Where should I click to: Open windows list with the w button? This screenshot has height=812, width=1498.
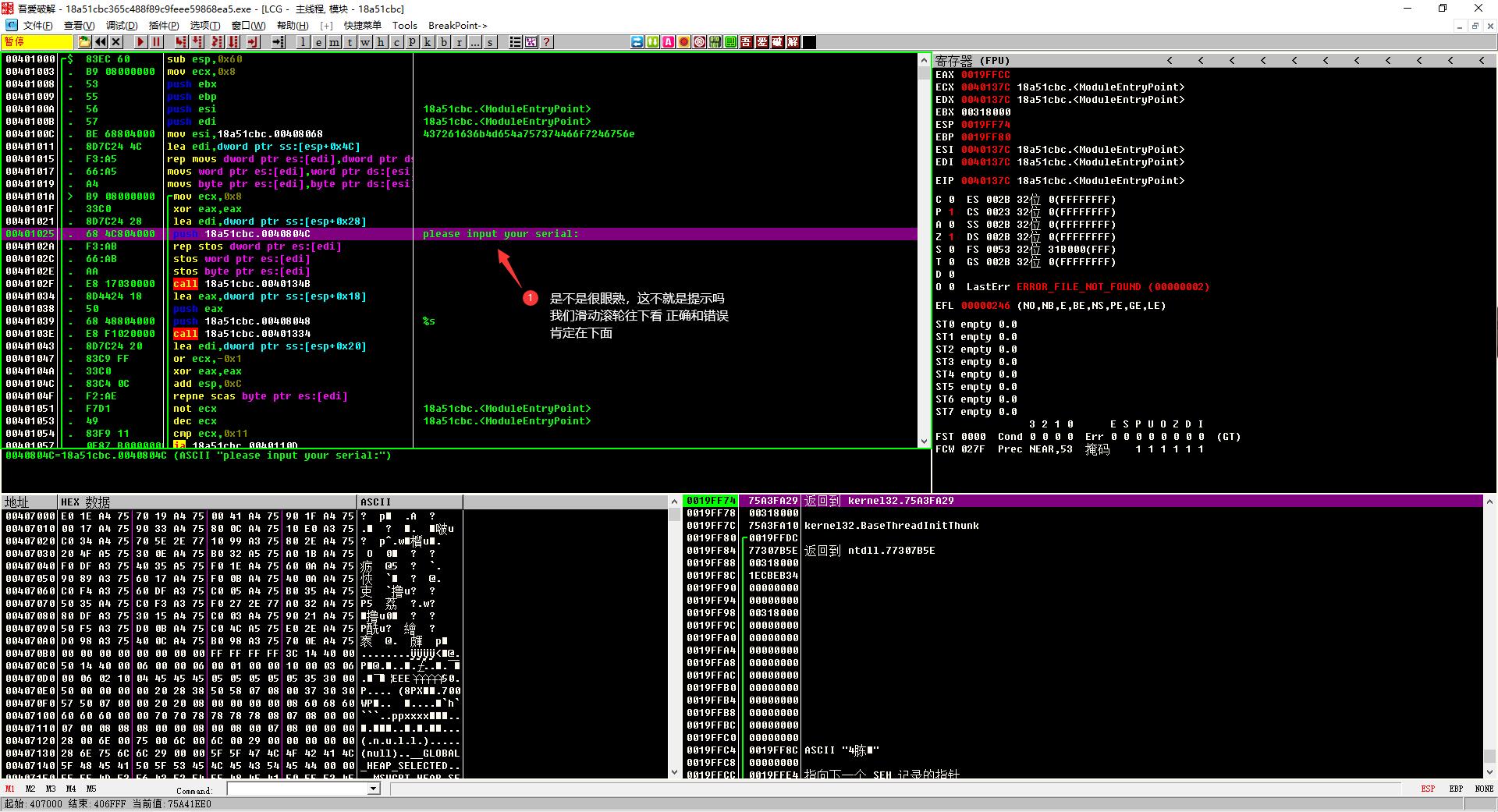[366, 42]
